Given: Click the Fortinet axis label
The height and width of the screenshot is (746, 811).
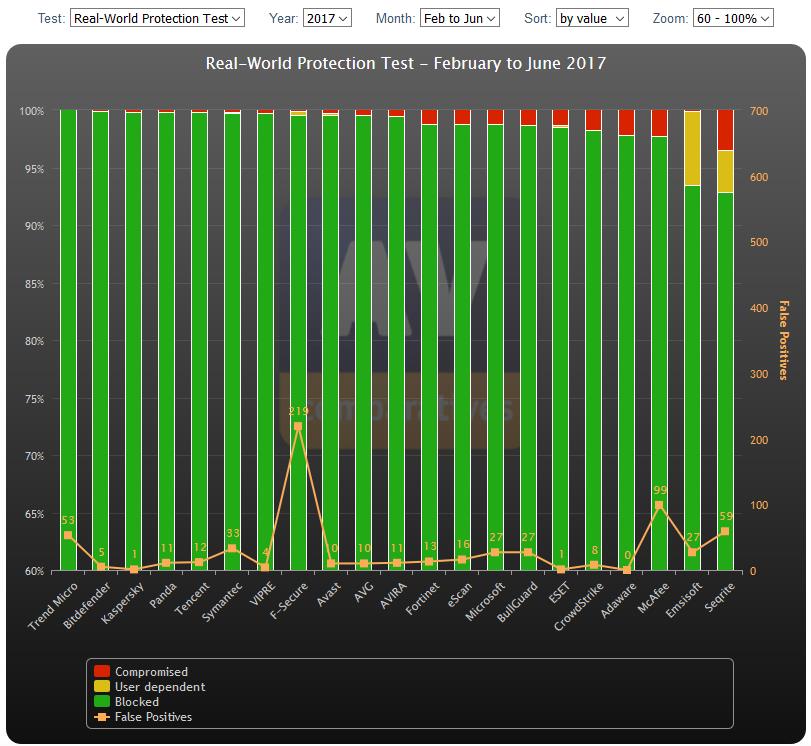Looking at the screenshot, I should [x=423, y=599].
